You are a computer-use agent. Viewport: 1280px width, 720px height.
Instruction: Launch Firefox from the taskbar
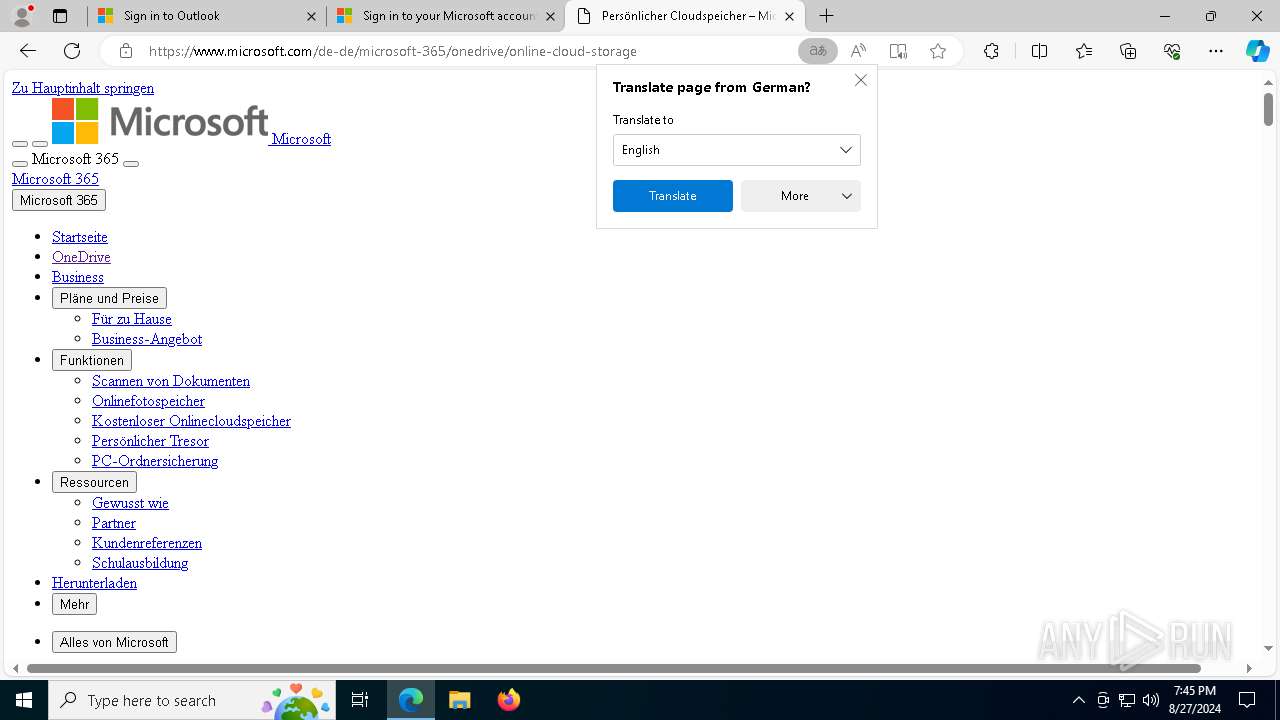click(508, 700)
